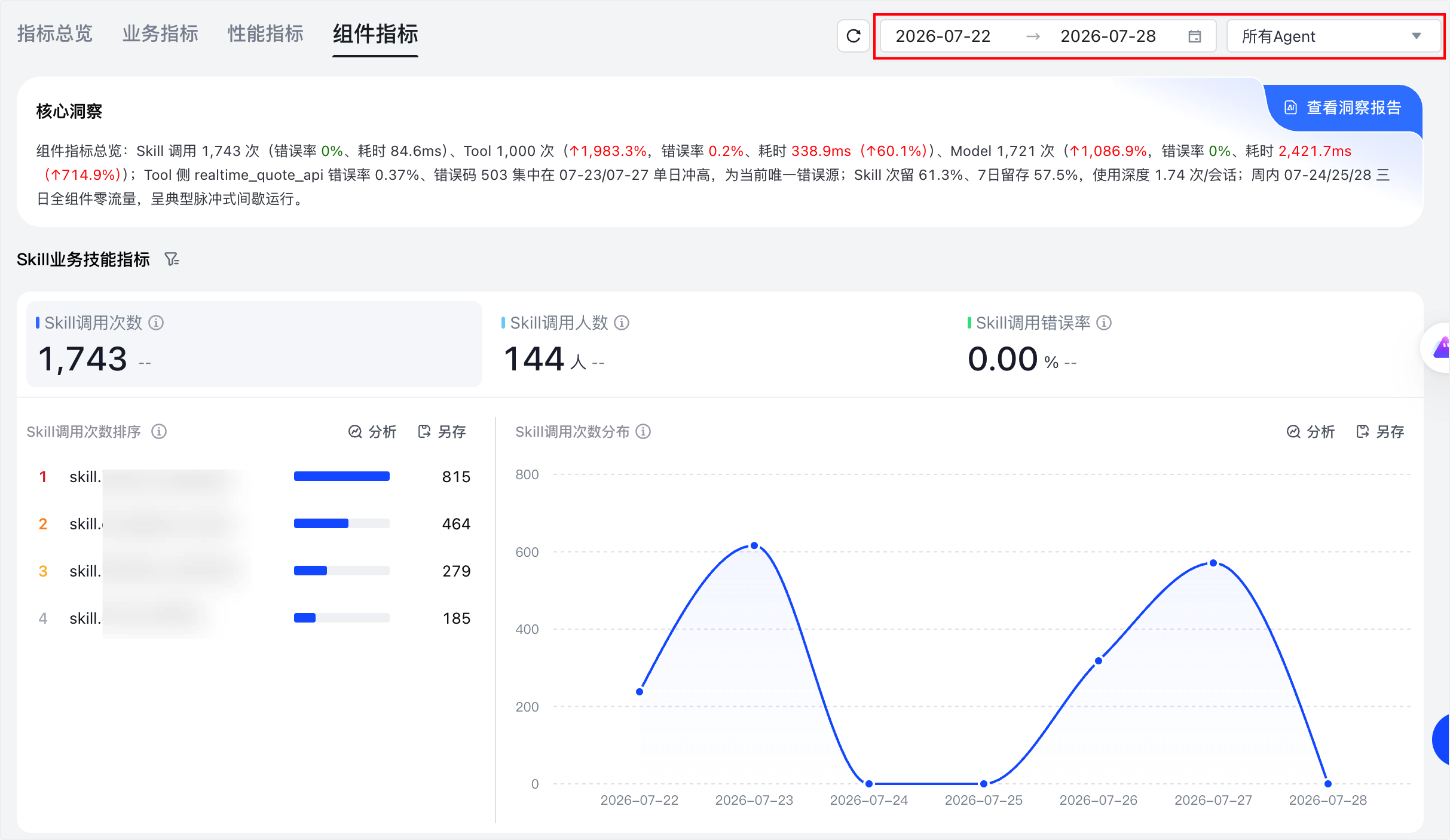Screen dimensions: 1450x840
Task: Click the 核心洞察 heading
Action: coord(69,111)
